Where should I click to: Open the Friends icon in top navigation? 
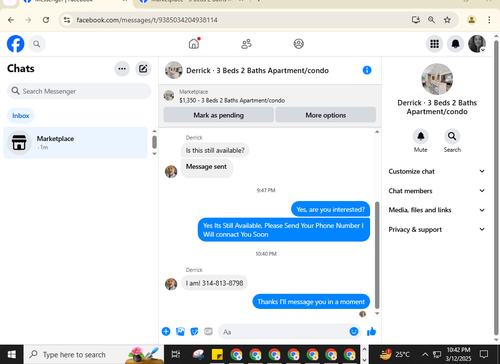point(246,44)
